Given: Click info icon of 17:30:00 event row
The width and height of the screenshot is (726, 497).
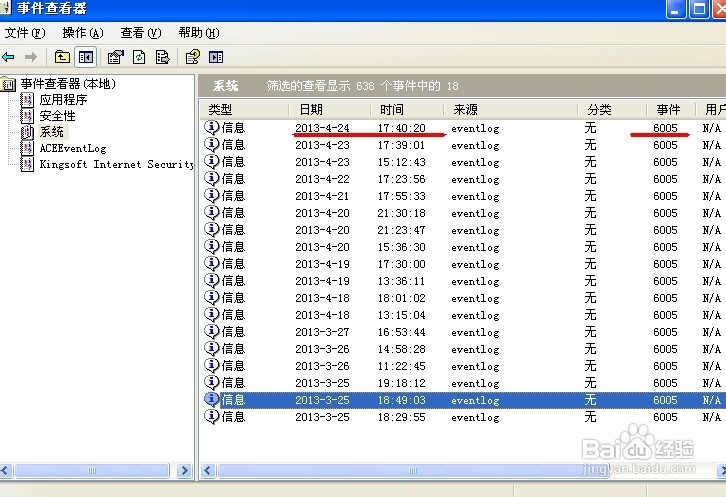Looking at the screenshot, I should tap(212, 264).
